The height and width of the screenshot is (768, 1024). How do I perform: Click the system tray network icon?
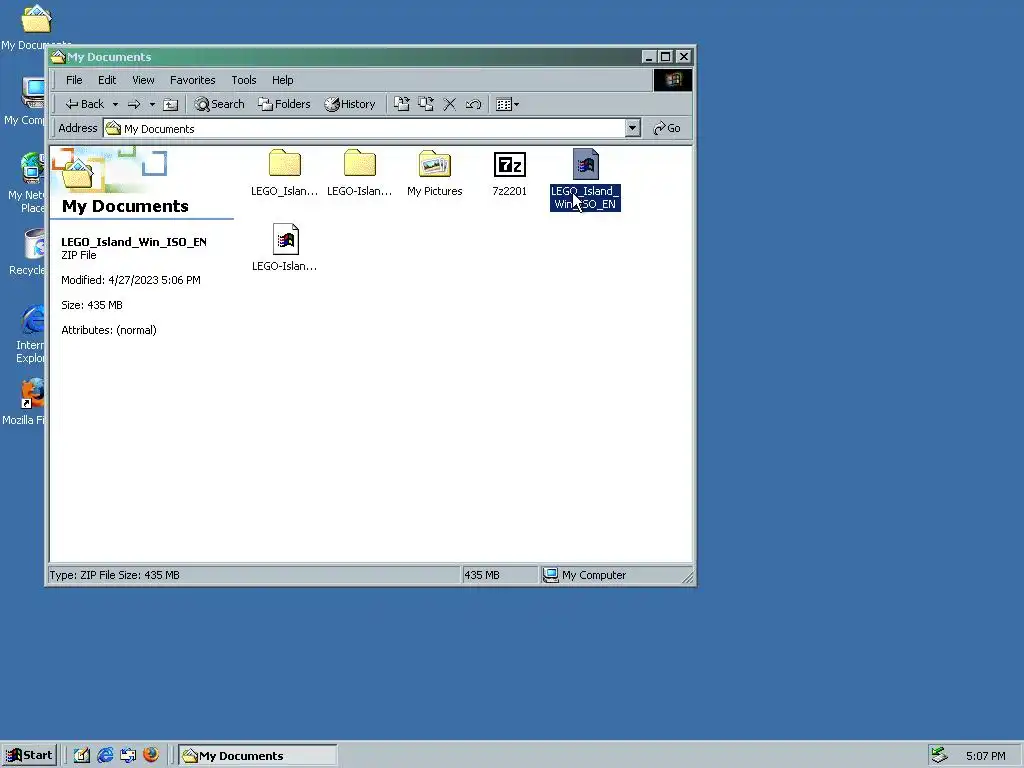point(940,755)
